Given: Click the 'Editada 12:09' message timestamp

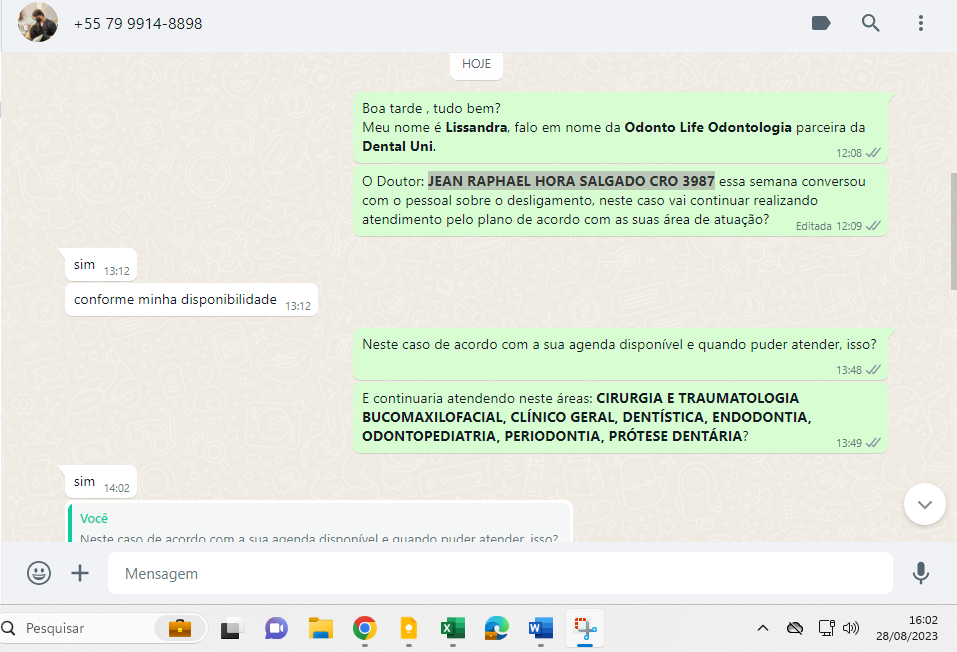Looking at the screenshot, I should pos(828,226).
